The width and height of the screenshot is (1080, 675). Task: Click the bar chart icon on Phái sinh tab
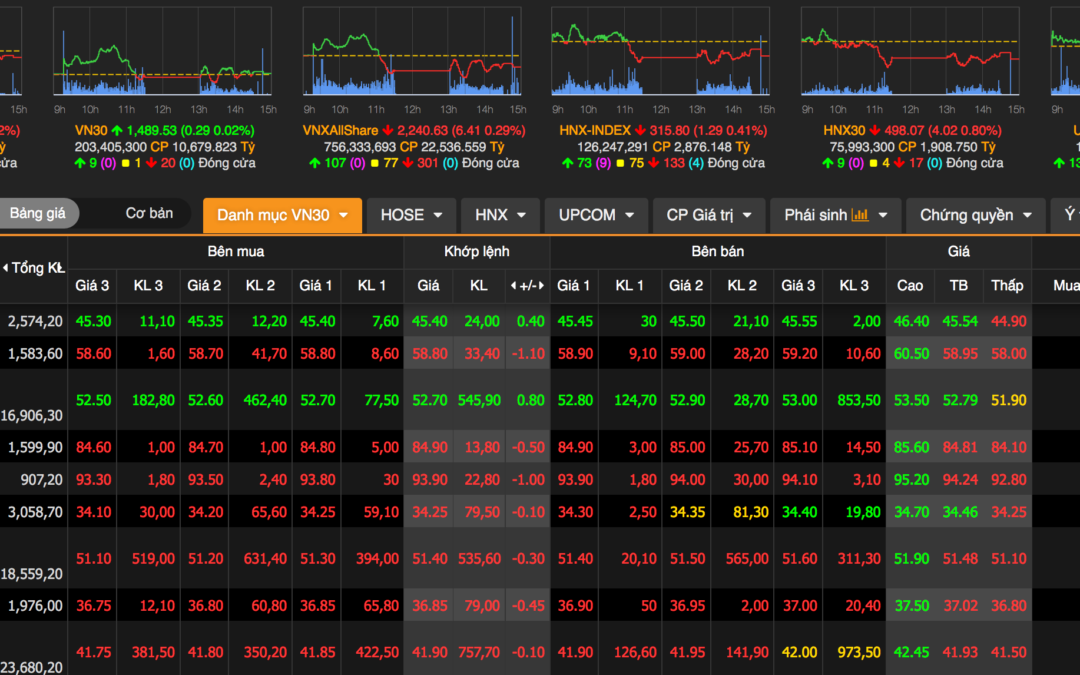[x=860, y=215]
